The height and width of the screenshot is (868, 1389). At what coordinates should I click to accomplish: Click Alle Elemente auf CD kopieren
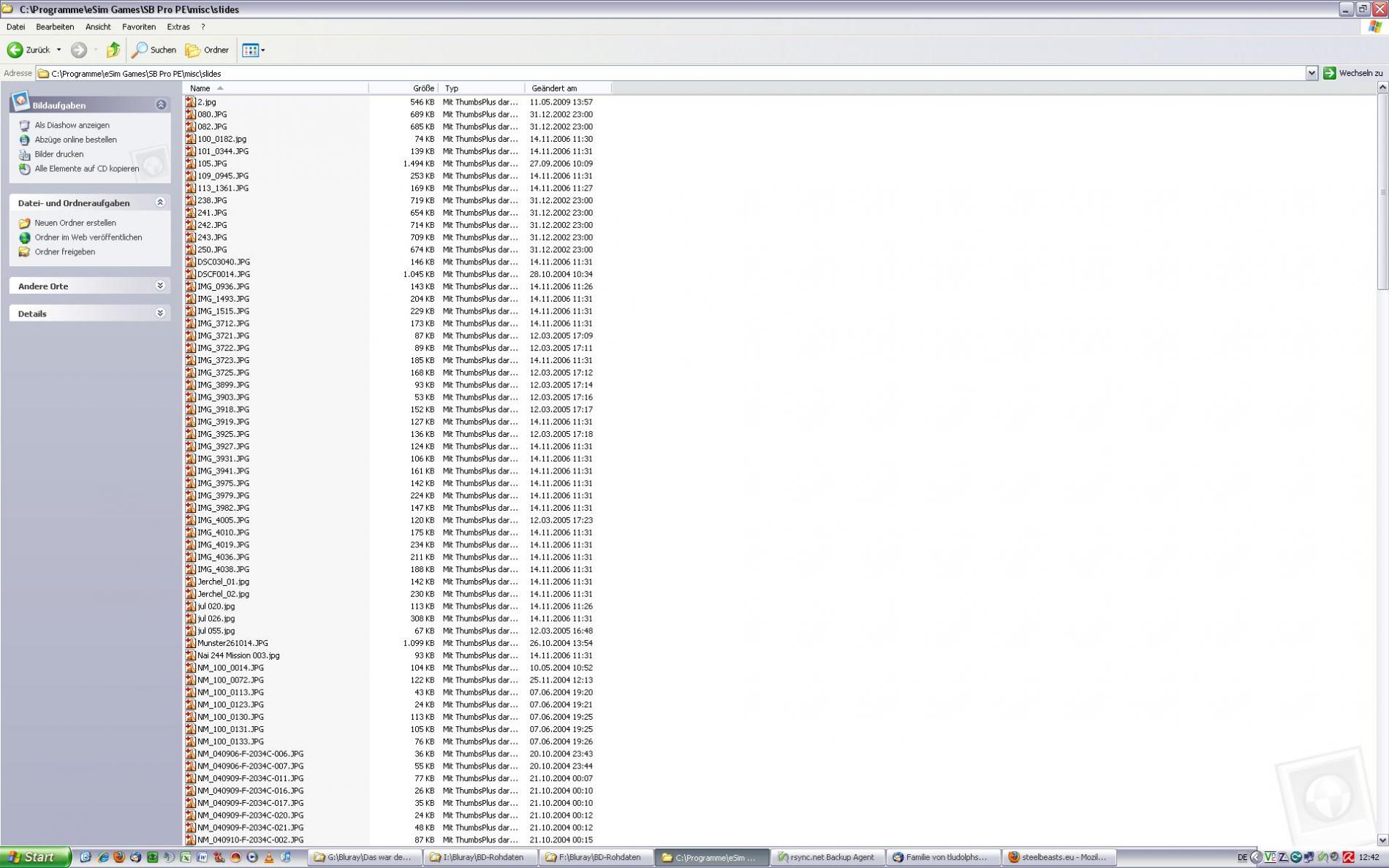point(87,169)
